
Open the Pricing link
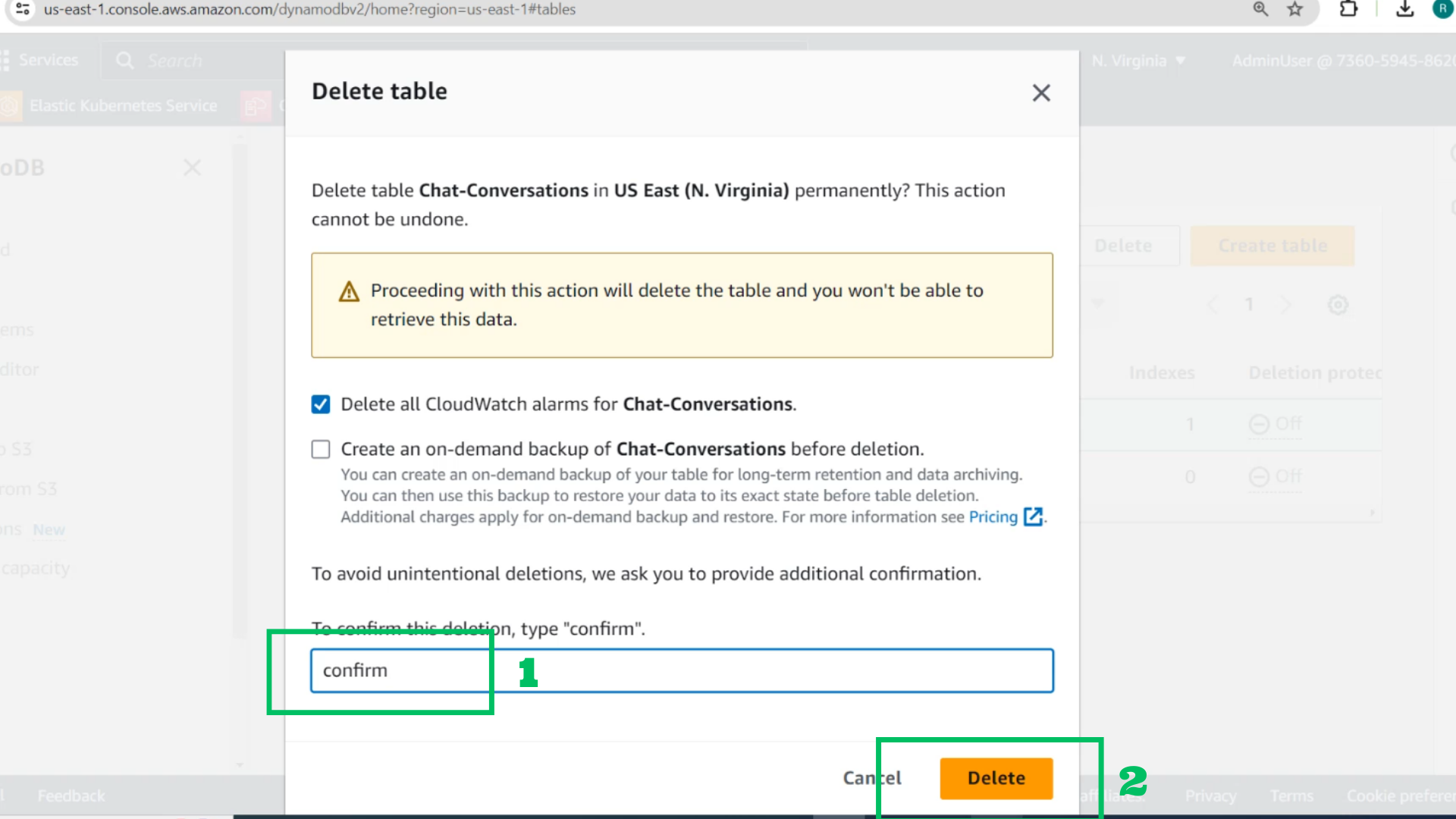[993, 516]
